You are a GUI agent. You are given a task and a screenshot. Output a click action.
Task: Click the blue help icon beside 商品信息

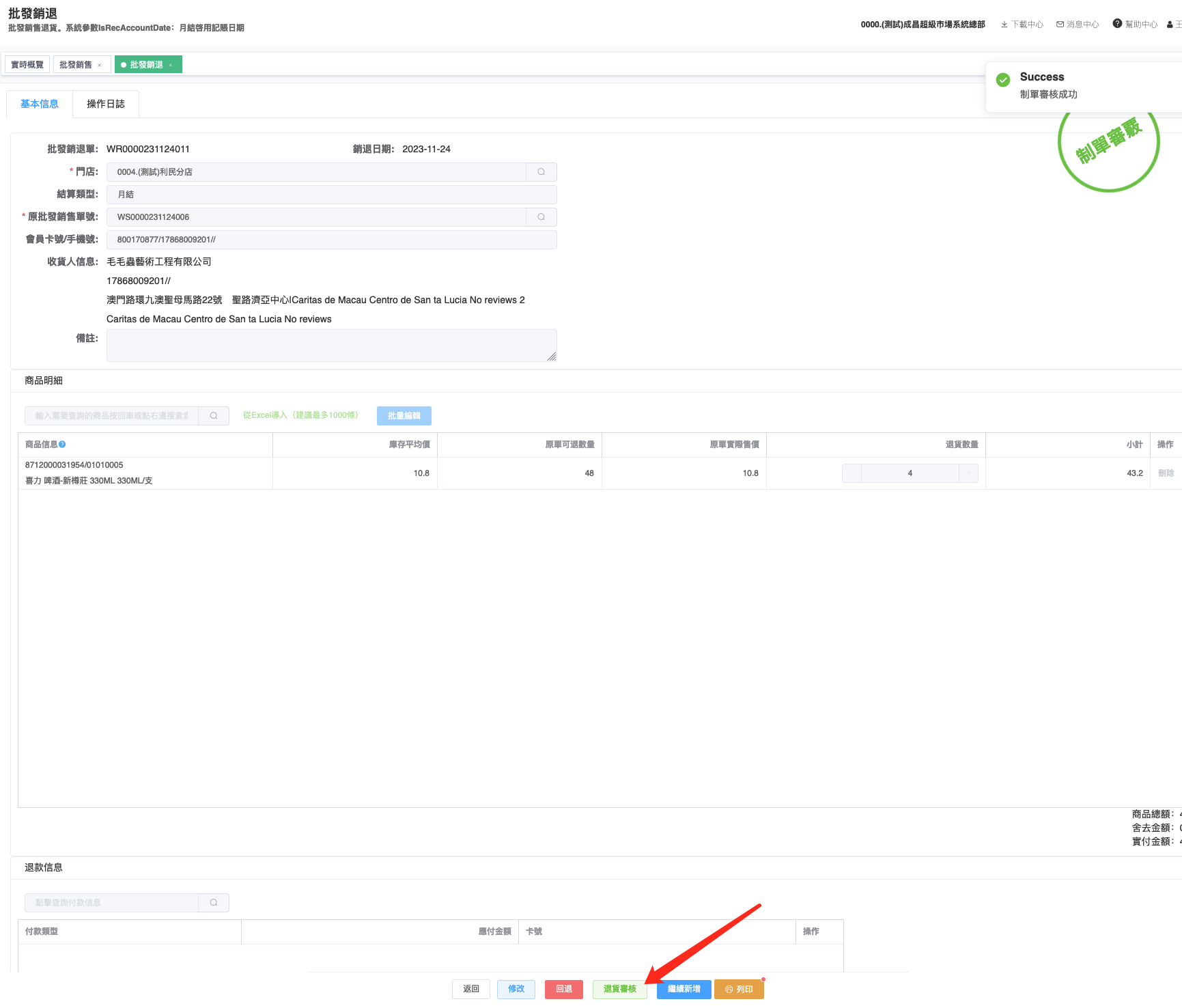point(62,445)
